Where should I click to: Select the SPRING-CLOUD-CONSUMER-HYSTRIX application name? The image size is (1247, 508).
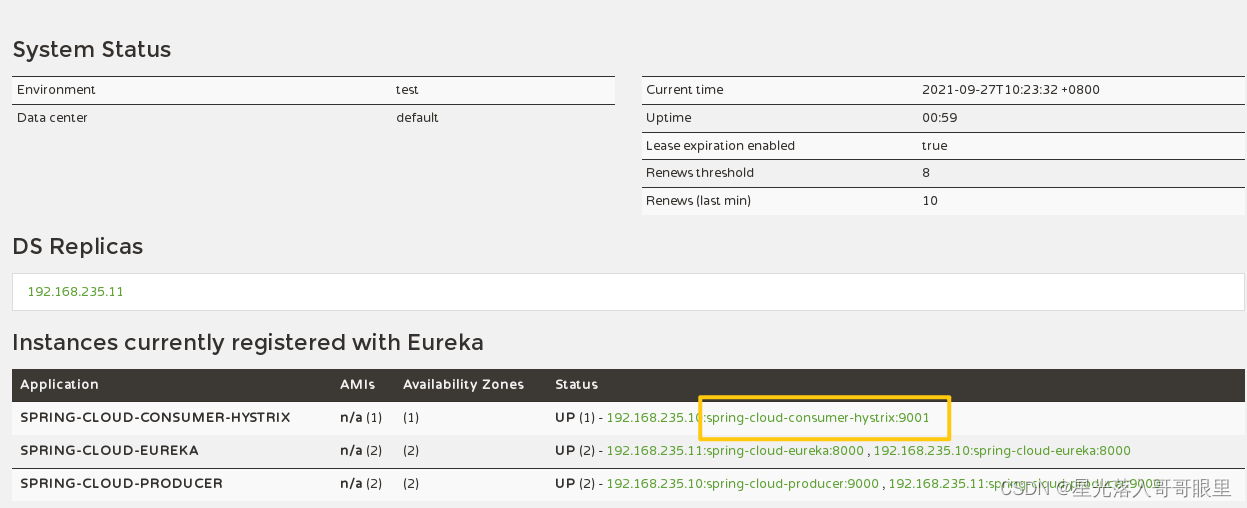155,418
